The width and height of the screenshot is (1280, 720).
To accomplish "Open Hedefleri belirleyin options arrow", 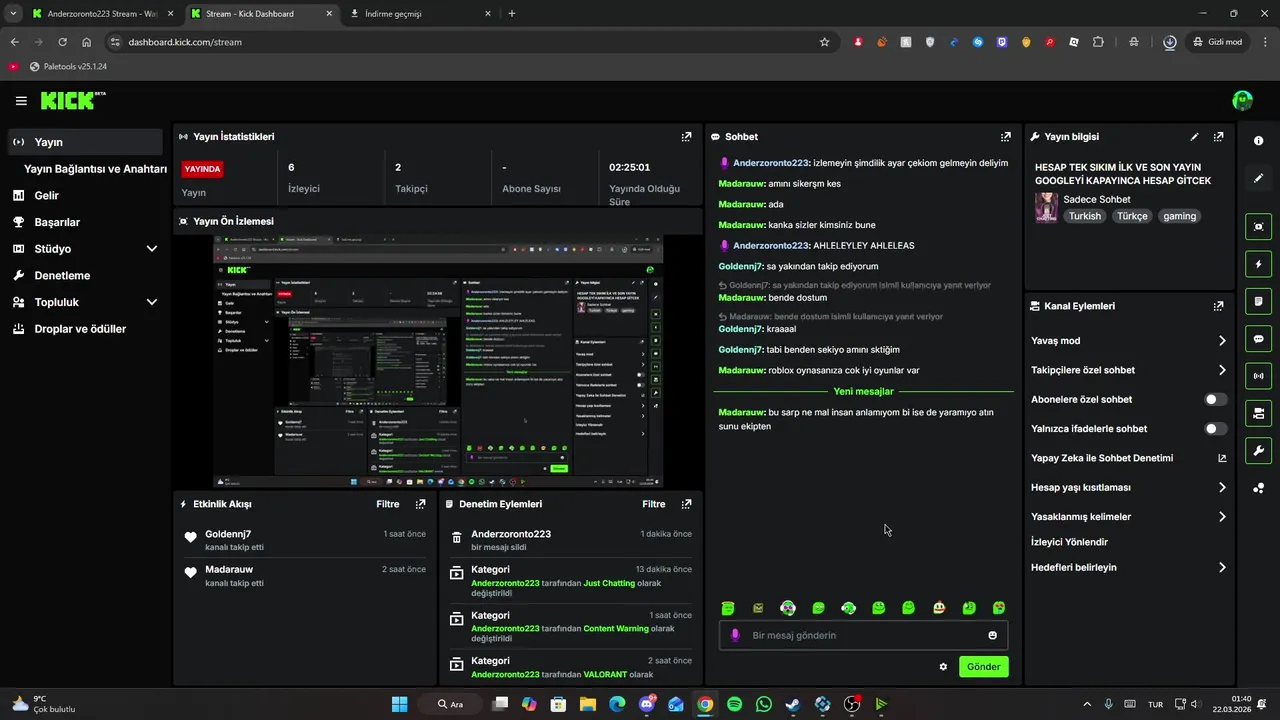I will coord(1222,567).
